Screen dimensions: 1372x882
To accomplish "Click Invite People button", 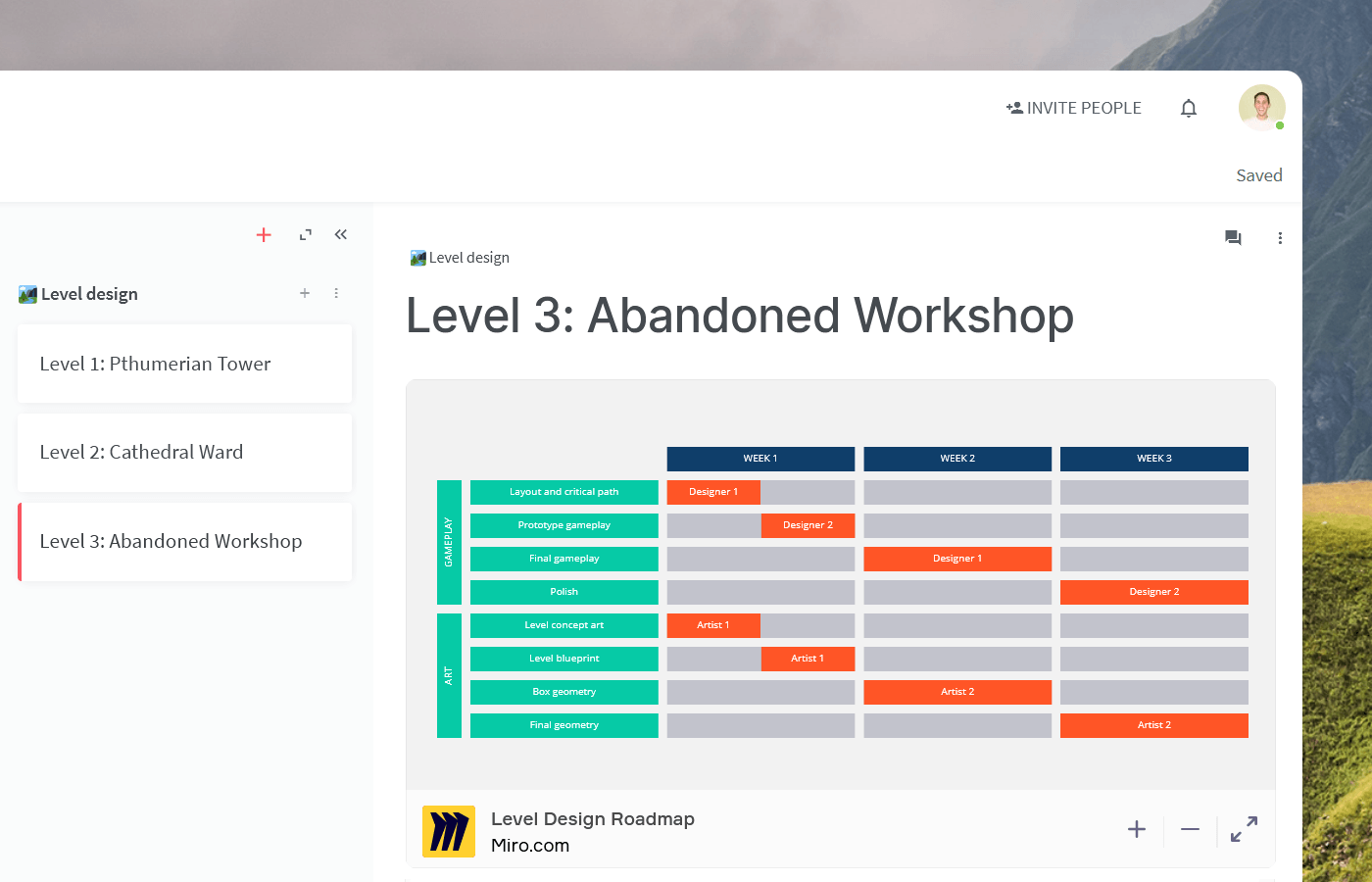I will tap(1074, 108).
